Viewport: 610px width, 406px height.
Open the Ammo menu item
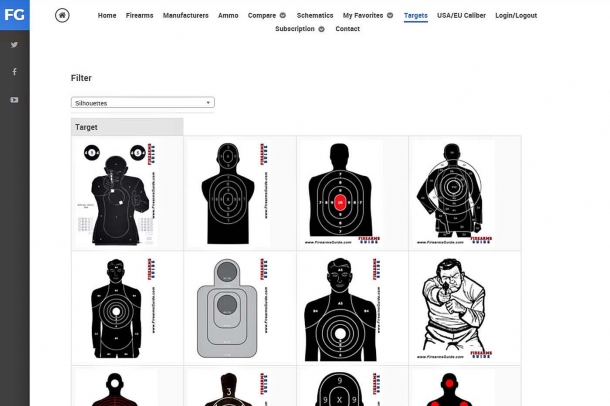point(228,16)
